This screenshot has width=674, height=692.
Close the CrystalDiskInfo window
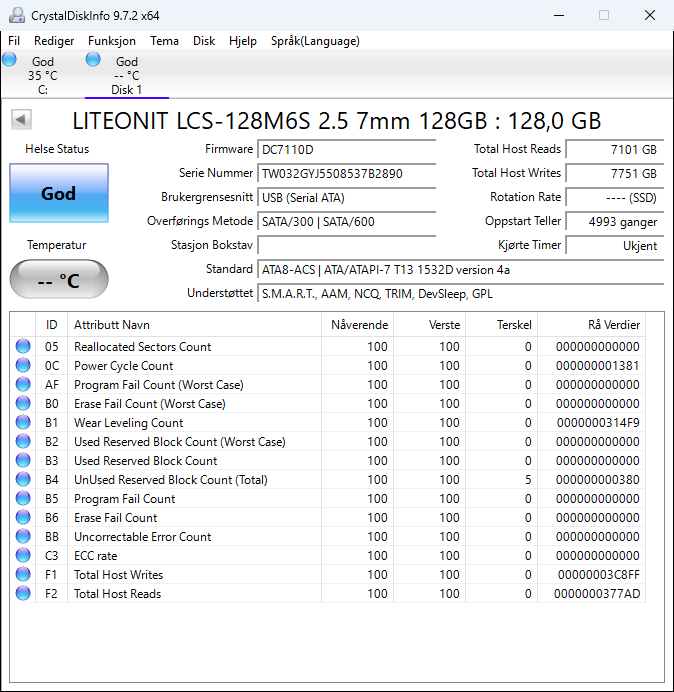[650, 15]
